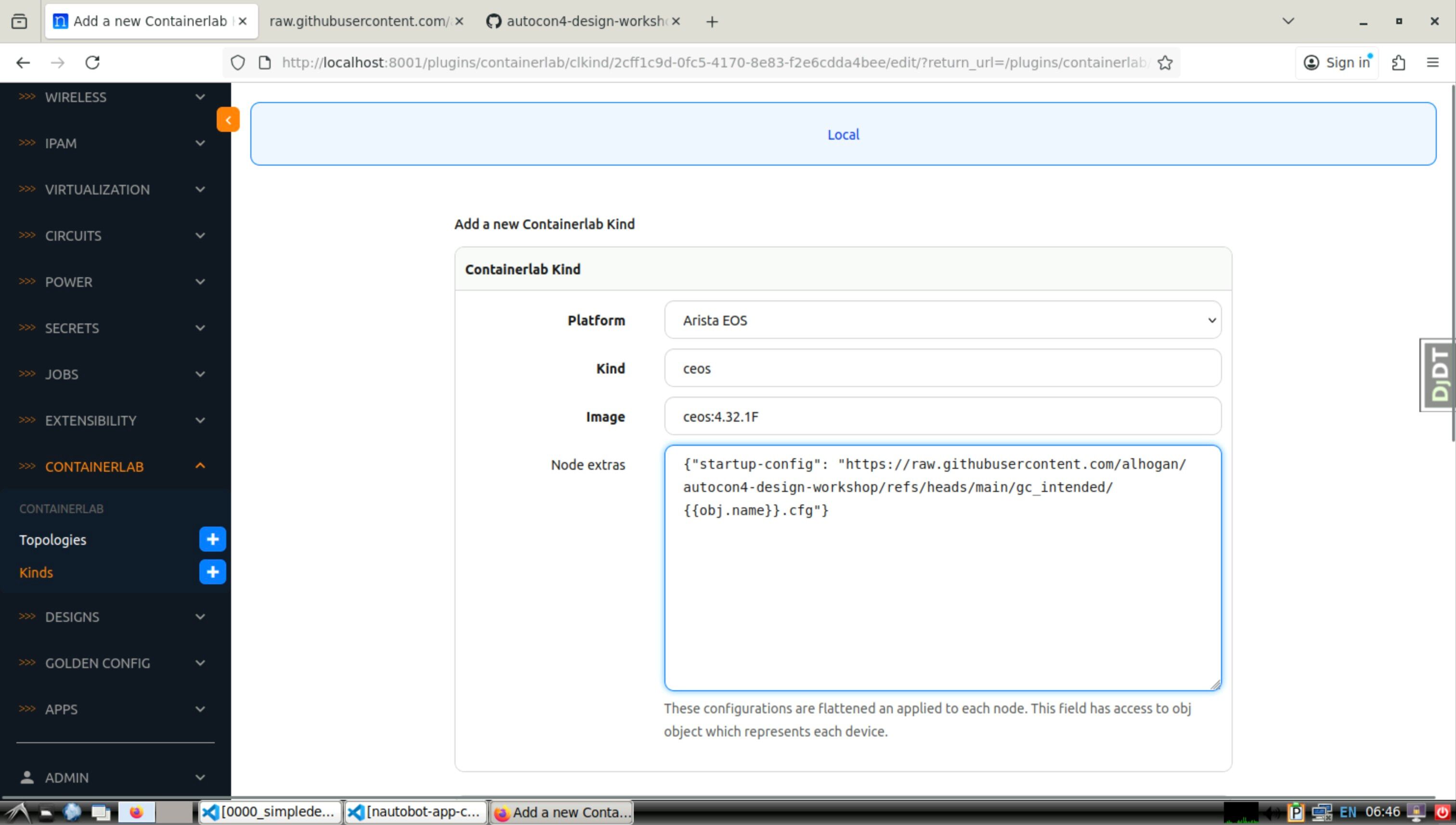Open the nautobot-app VS Code taskbar window
Viewport: 1456px width, 825px height.
tap(415, 812)
